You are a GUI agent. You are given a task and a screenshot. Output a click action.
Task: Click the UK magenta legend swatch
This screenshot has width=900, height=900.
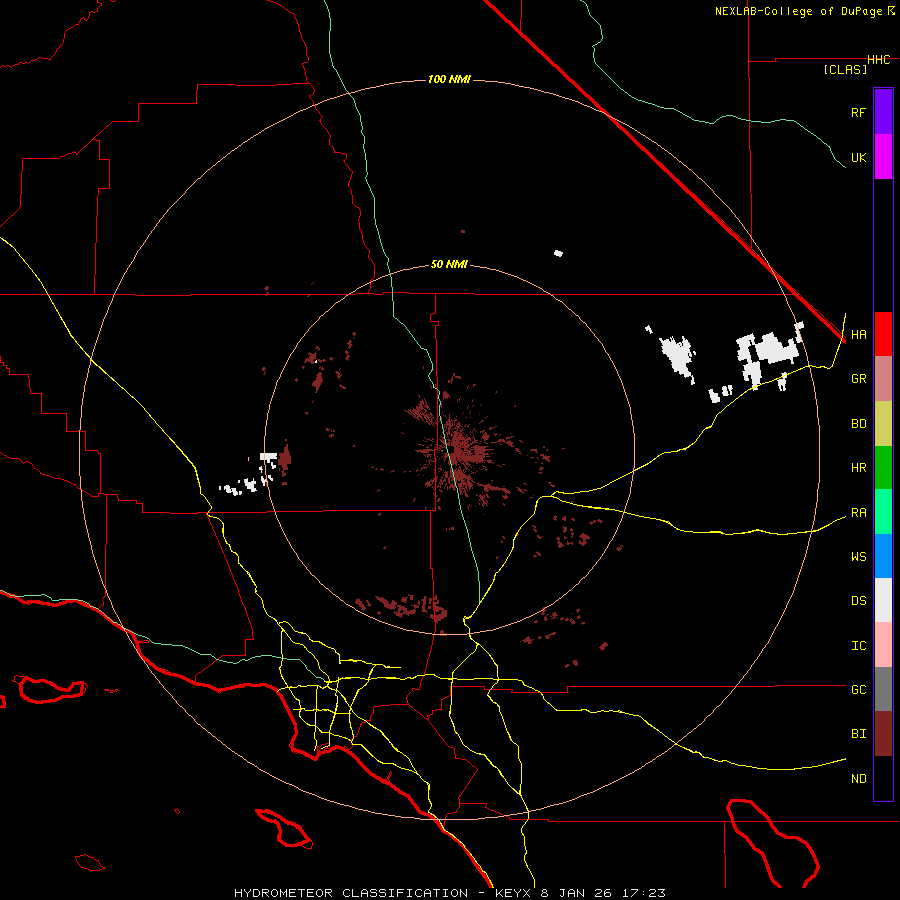883,157
